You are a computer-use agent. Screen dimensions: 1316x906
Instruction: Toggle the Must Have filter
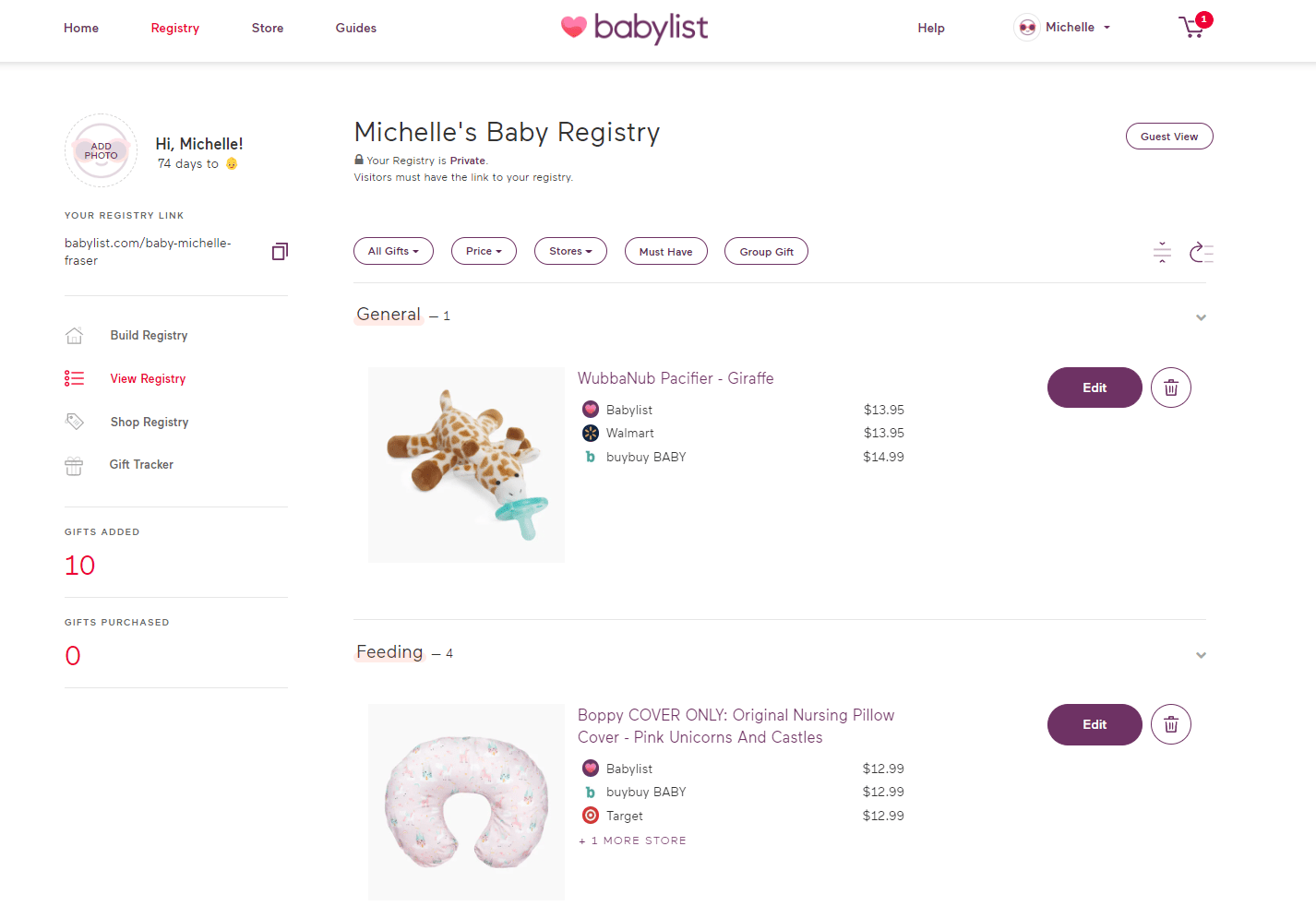665,251
